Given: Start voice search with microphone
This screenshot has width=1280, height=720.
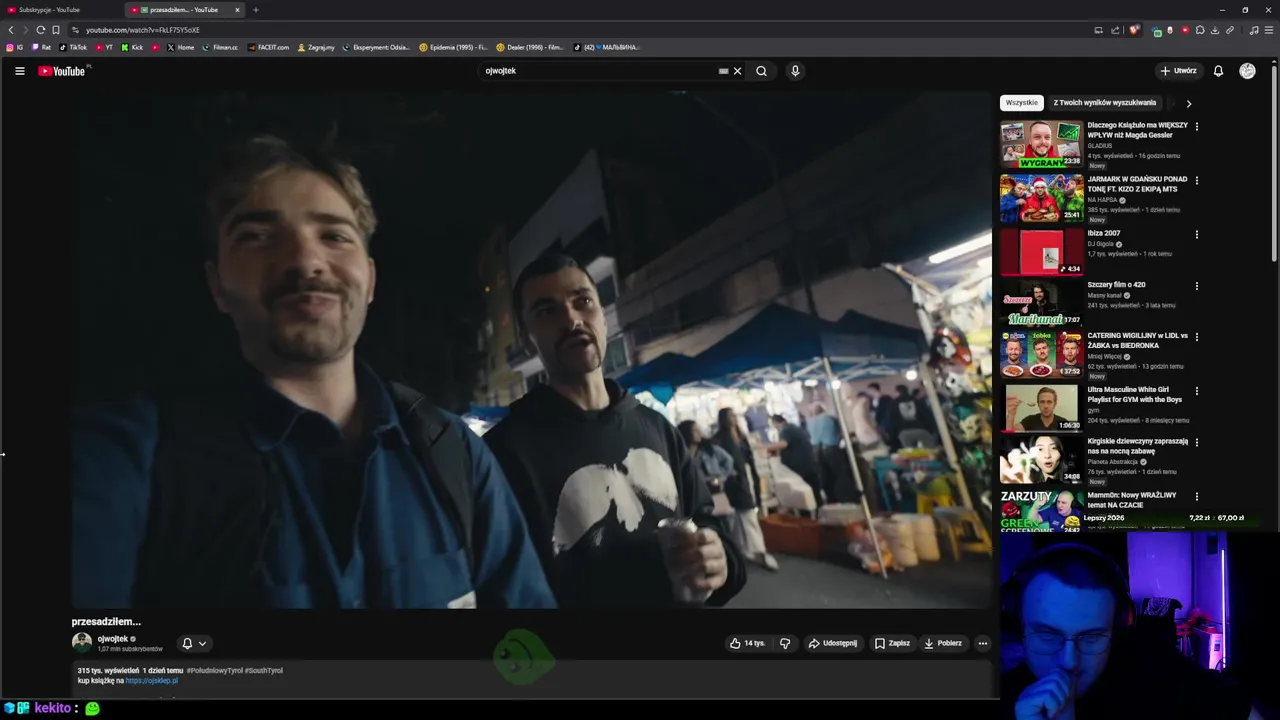Looking at the screenshot, I should tap(795, 71).
